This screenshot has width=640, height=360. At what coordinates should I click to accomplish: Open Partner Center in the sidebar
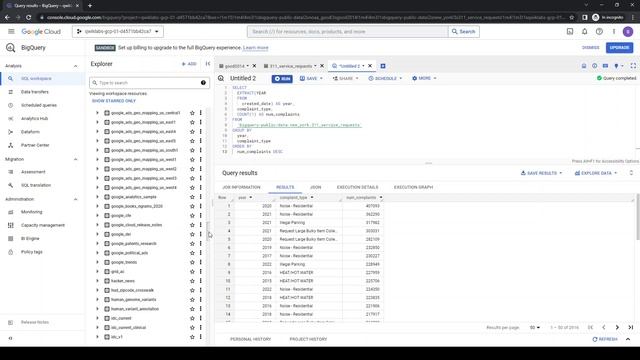coord(35,145)
